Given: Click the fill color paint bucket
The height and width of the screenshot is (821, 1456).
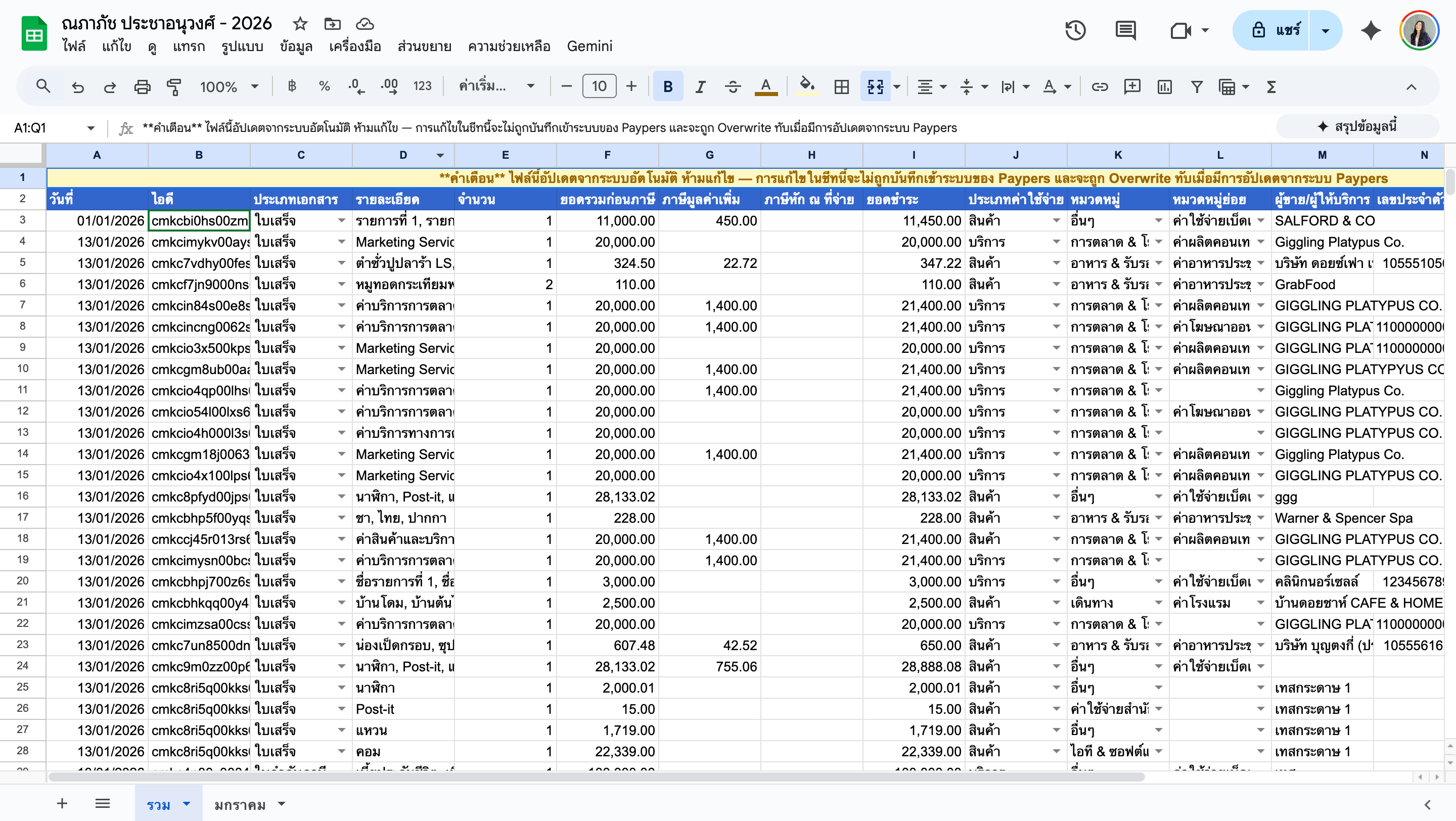Looking at the screenshot, I should click(x=806, y=86).
